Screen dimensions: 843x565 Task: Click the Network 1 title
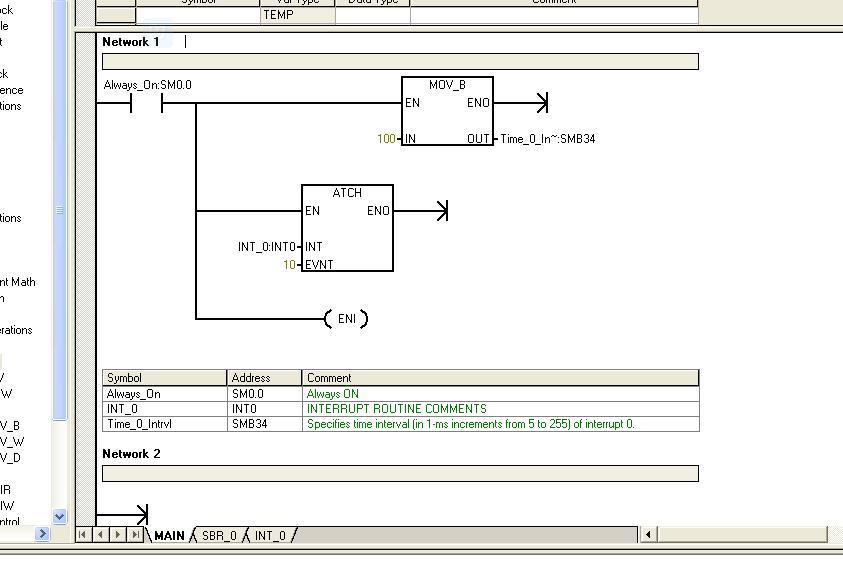pos(131,42)
